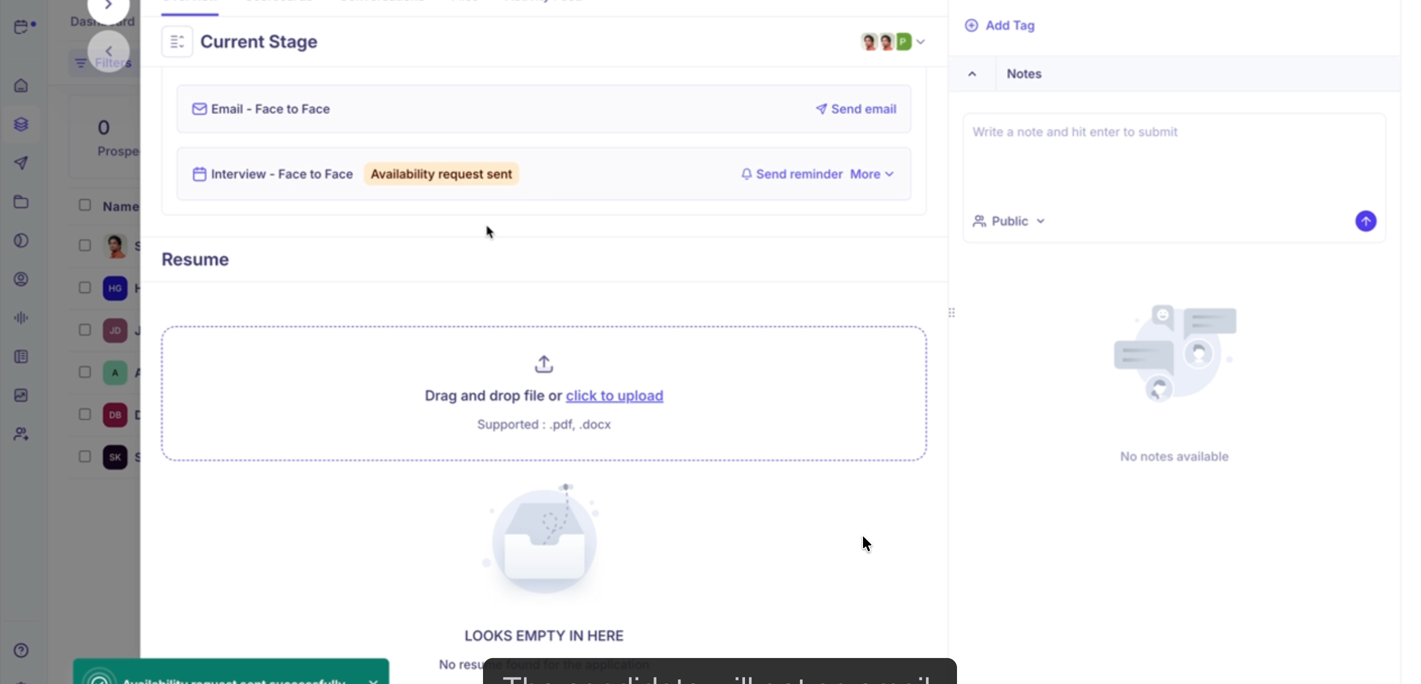Switch to the Current Stage assignees dropdown
Image resolution: width=1421 pixels, height=684 pixels.
pyautogui.click(x=919, y=42)
